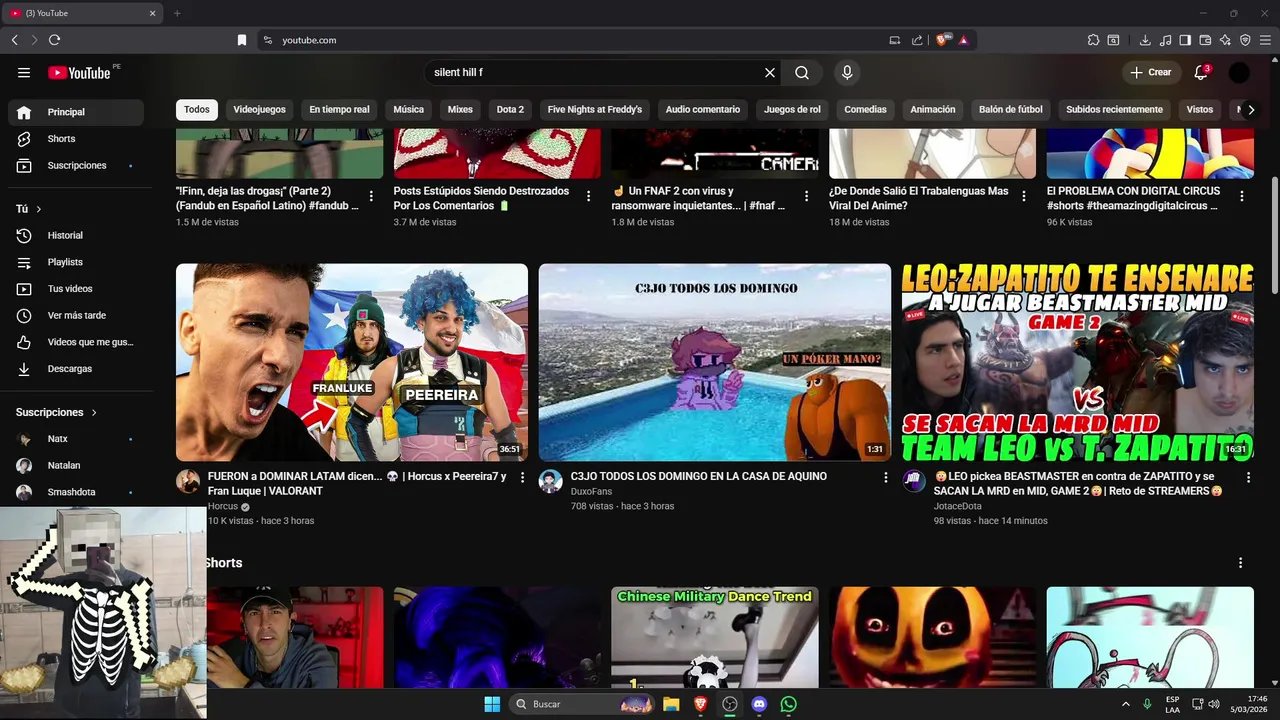
Task: Go back with browser back arrow
Action: tap(14, 40)
